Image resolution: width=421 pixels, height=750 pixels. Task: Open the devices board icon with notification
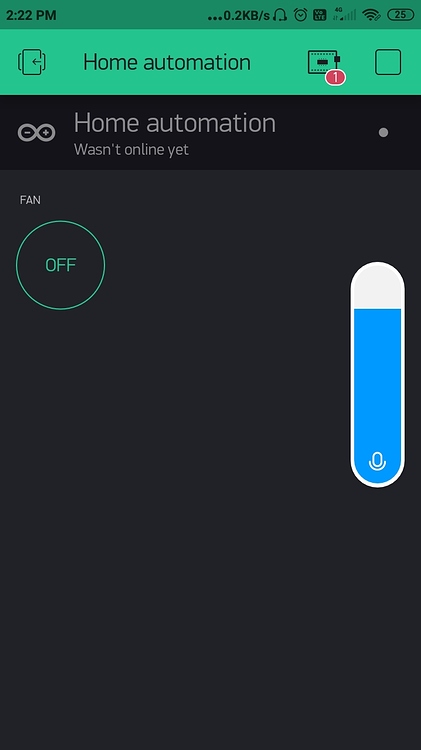click(x=324, y=63)
